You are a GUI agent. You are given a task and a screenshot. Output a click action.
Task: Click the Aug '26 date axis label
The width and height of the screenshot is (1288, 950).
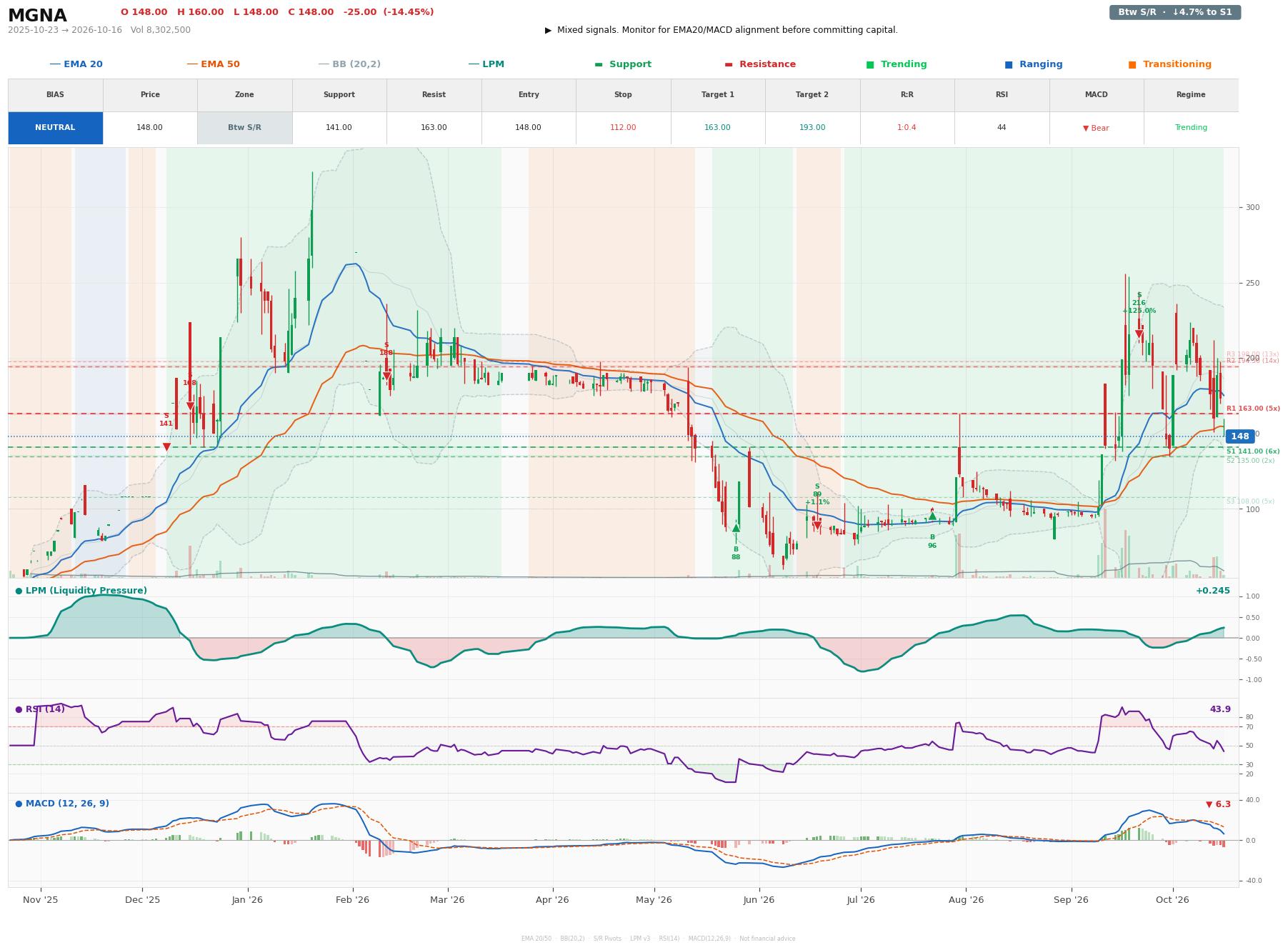click(966, 899)
